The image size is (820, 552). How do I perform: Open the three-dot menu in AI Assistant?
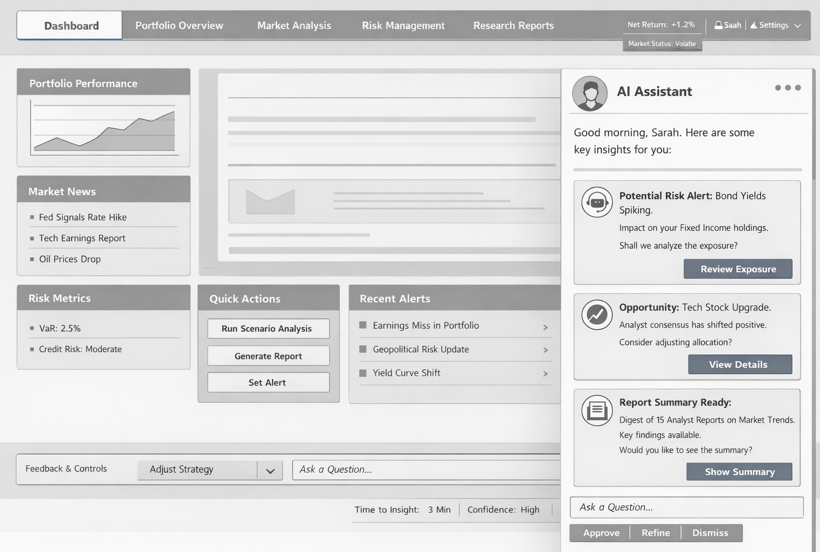click(787, 88)
